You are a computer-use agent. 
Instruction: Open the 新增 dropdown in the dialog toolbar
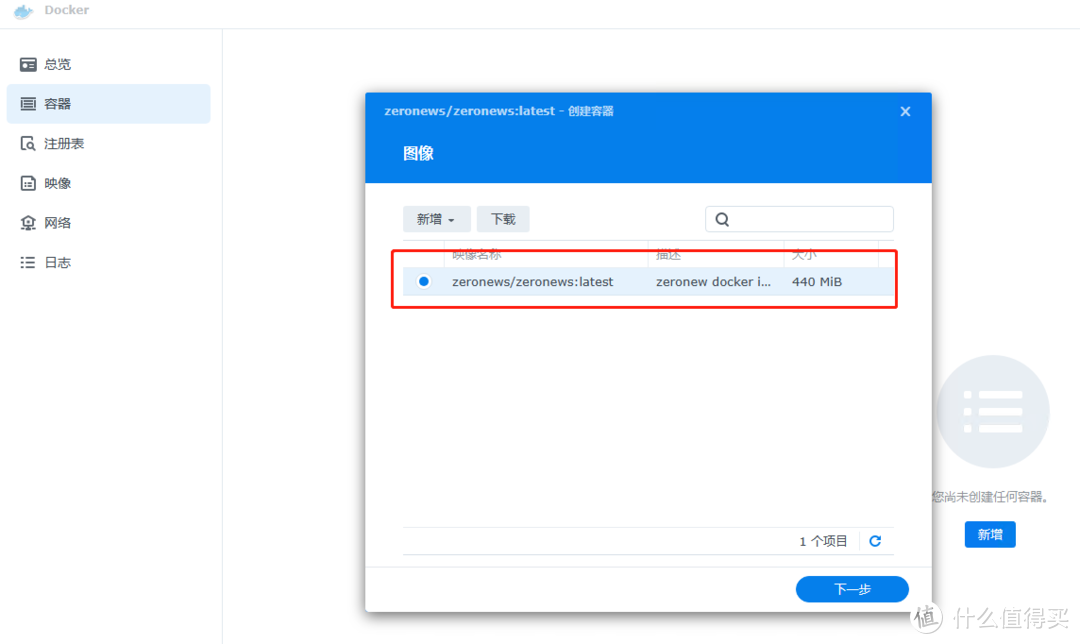tap(436, 218)
